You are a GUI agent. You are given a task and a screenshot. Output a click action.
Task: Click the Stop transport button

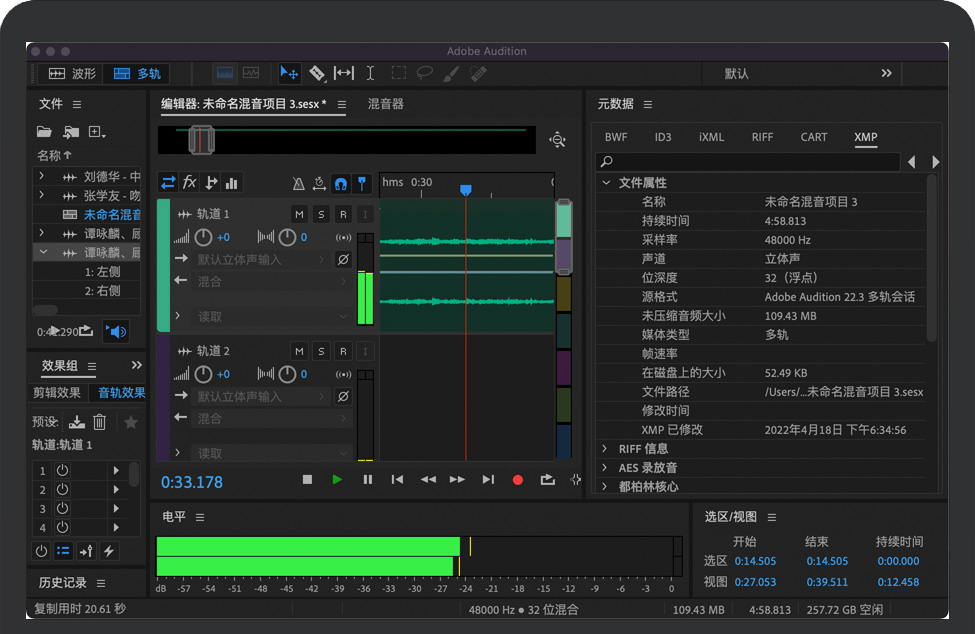click(307, 480)
